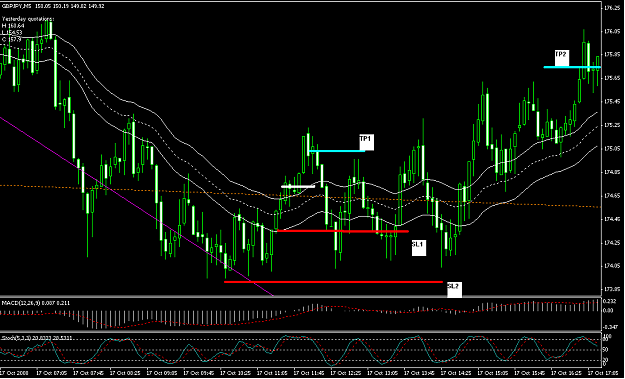Select the cyan TP2 horizontal line
The height and width of the screenshot is (379, 625).
point(572,67)
